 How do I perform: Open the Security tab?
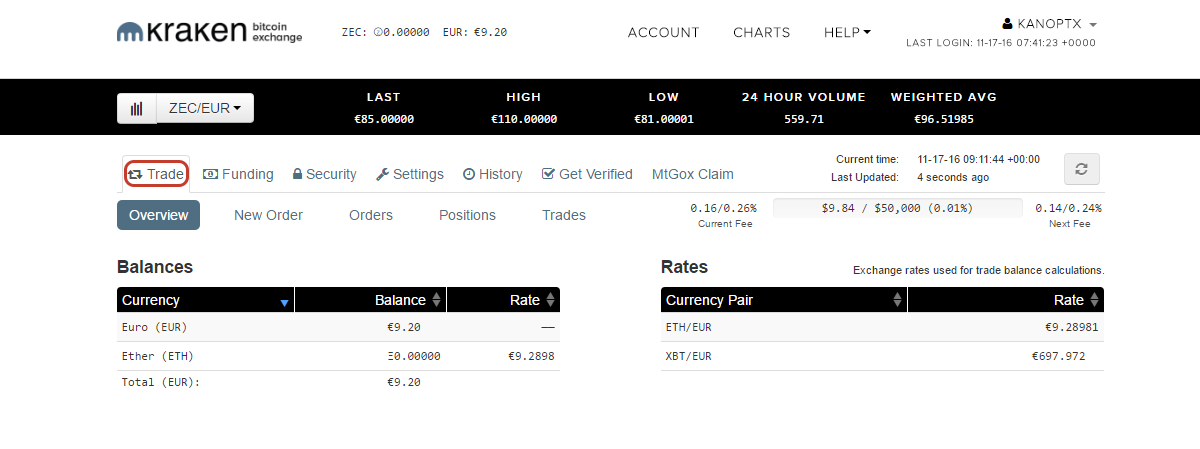click(x=324, y=174)
